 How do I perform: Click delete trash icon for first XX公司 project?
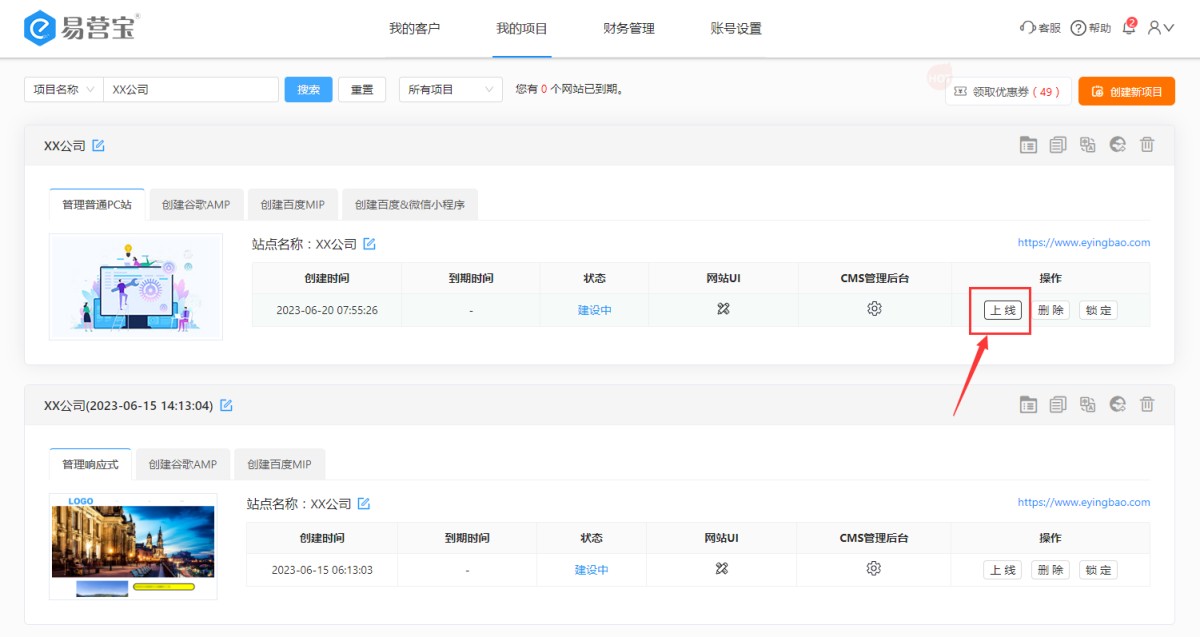tap(1147, 145)
